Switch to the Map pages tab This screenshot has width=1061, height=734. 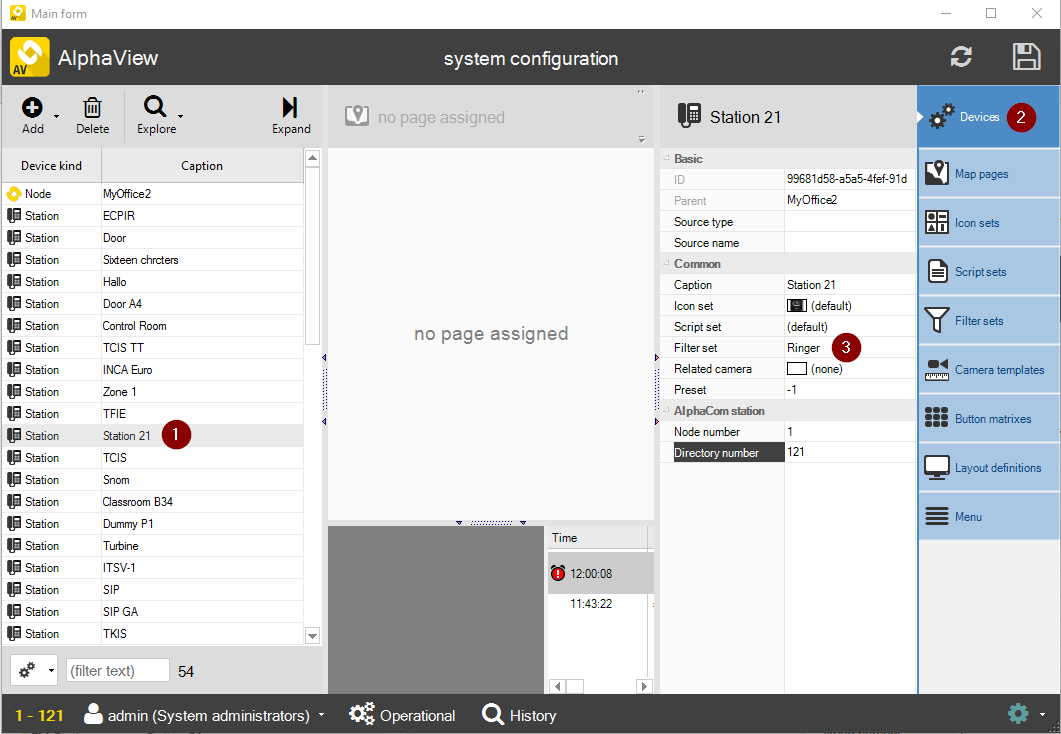pos(987,174)
